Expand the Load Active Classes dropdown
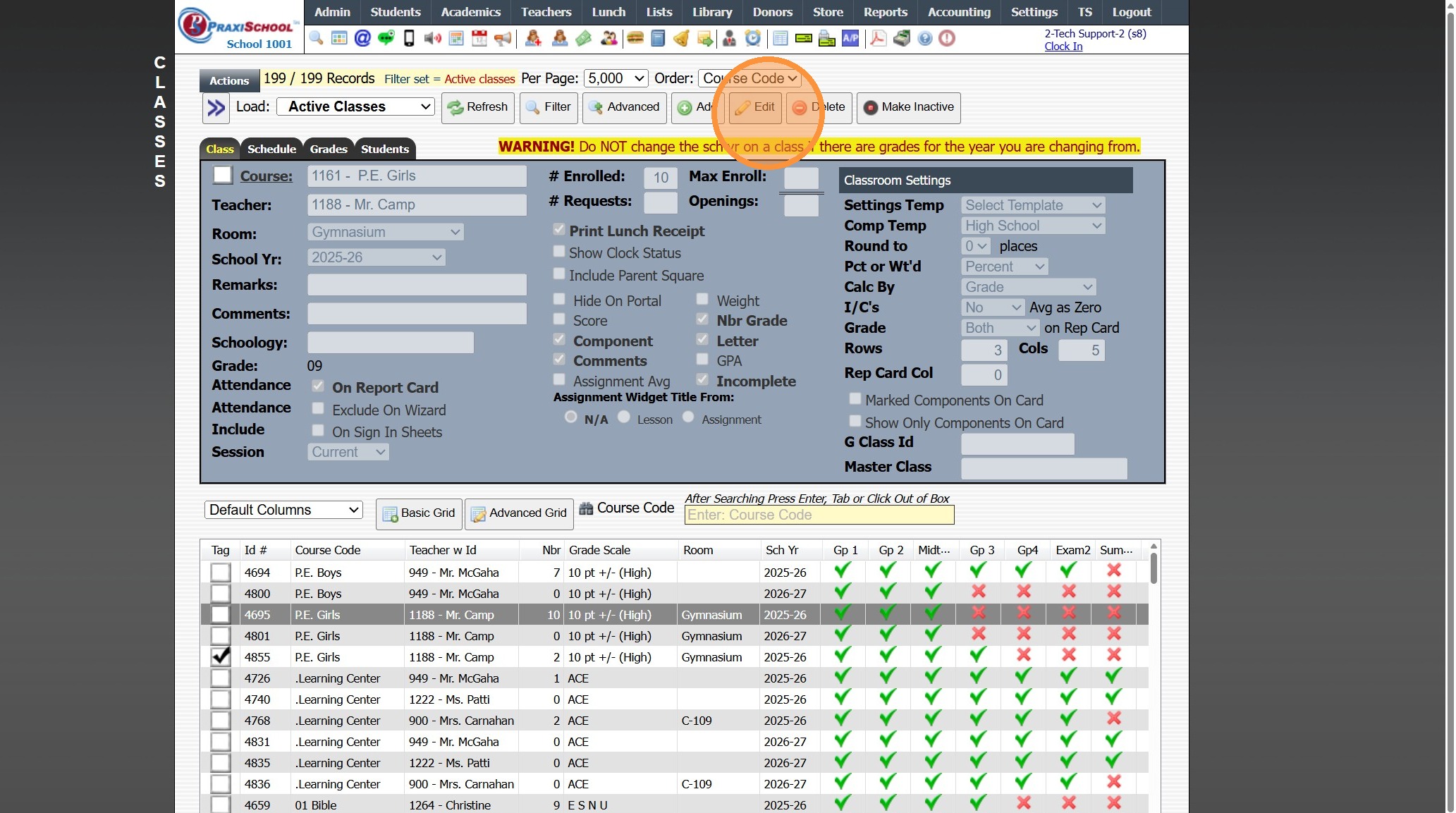The height and width of the screenshot is (813, 1456). tap(355, 106)
